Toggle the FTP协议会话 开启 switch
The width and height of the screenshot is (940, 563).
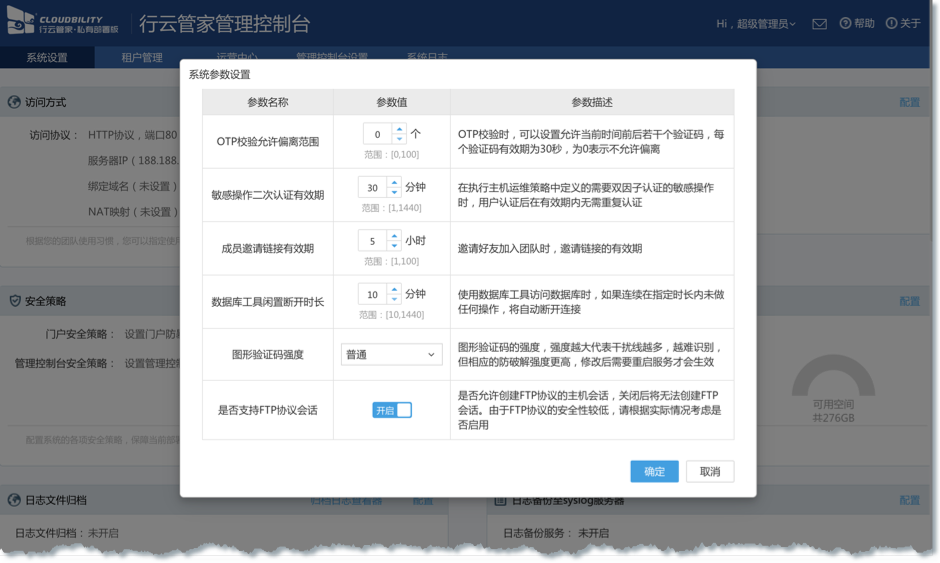(x=392, y=410)
